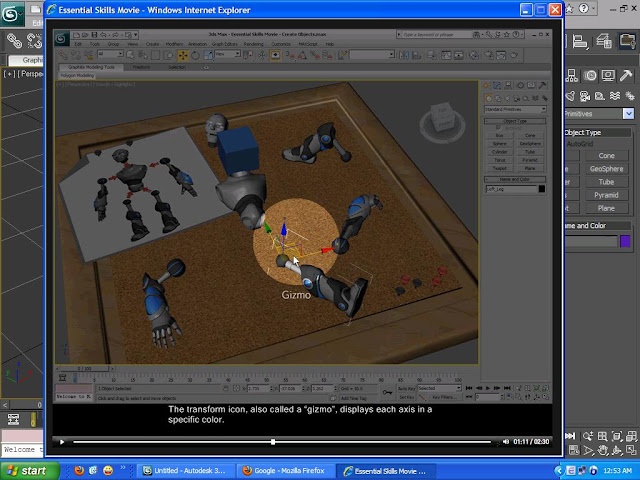This screenshot has height=480, width=640.
Task: Toggle Percent Snap in movie toolbar
Action: pyautogui.click(x=315, y=55)
